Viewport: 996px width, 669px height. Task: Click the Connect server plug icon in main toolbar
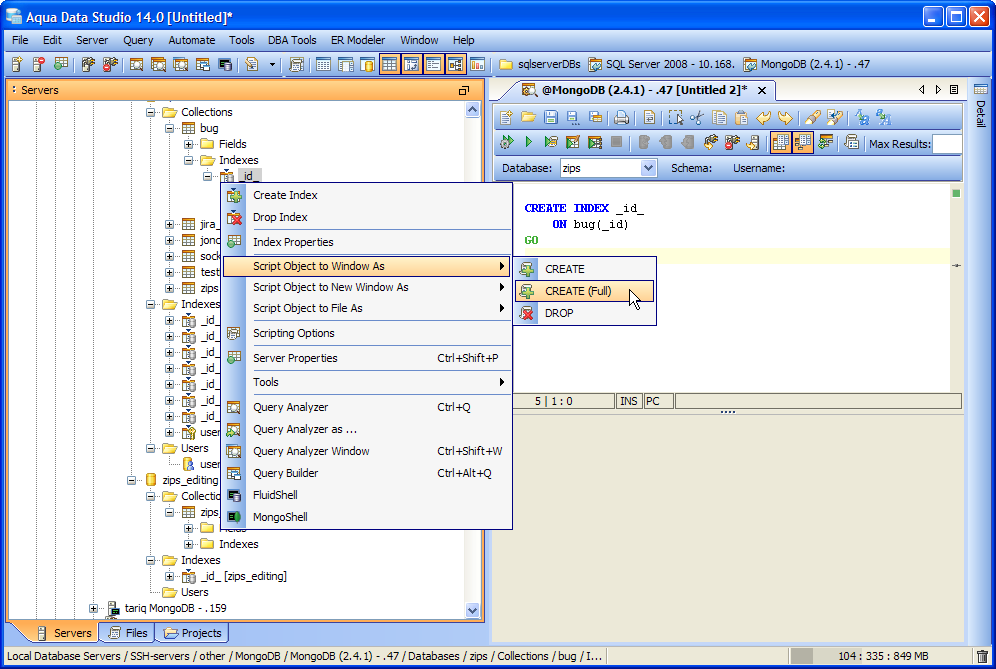[x=88, y=64]
